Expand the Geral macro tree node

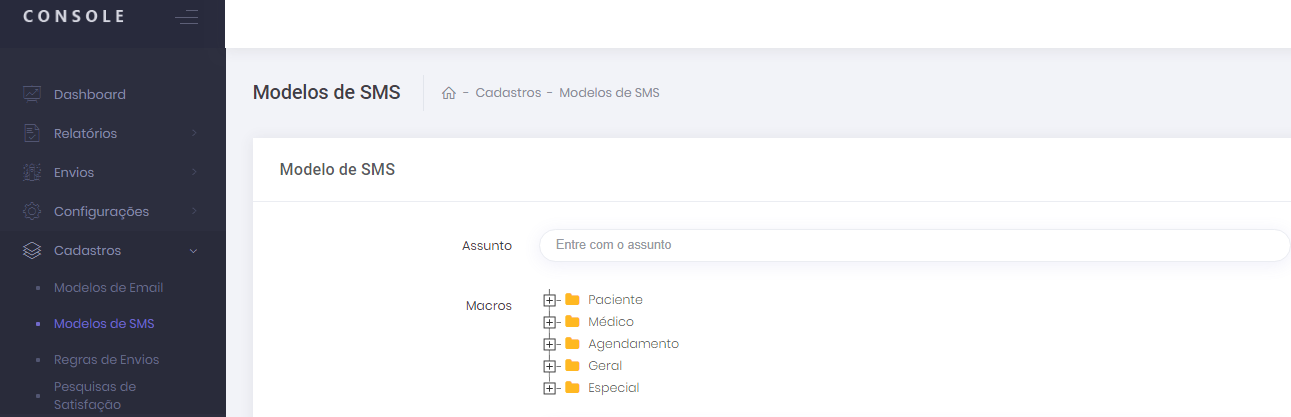pyautogui.click(x=548, y=366)
